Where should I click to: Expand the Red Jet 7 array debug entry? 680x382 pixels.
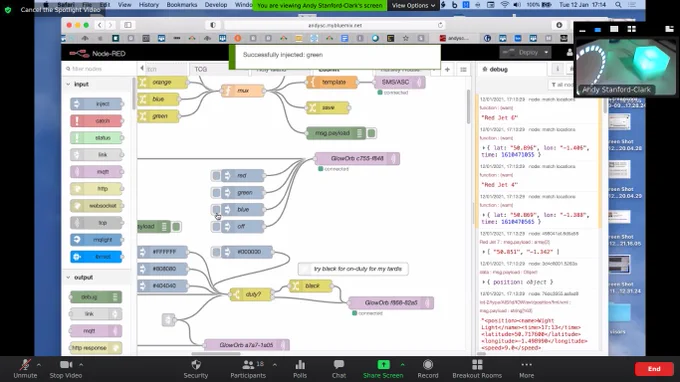(484, 251)
